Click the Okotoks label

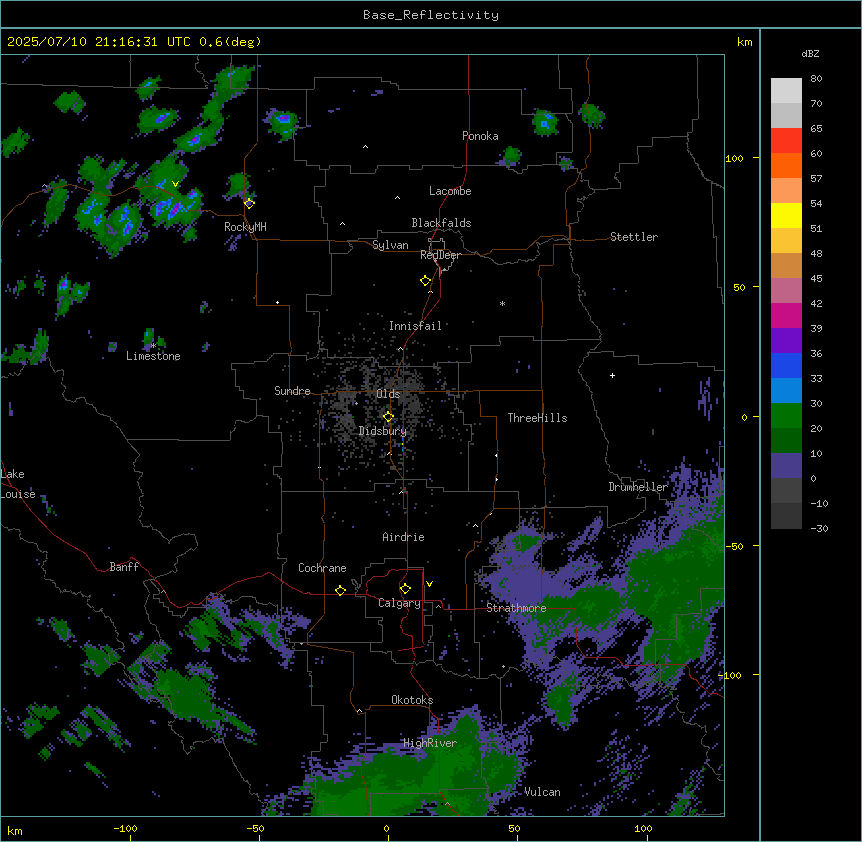[412, 700]
